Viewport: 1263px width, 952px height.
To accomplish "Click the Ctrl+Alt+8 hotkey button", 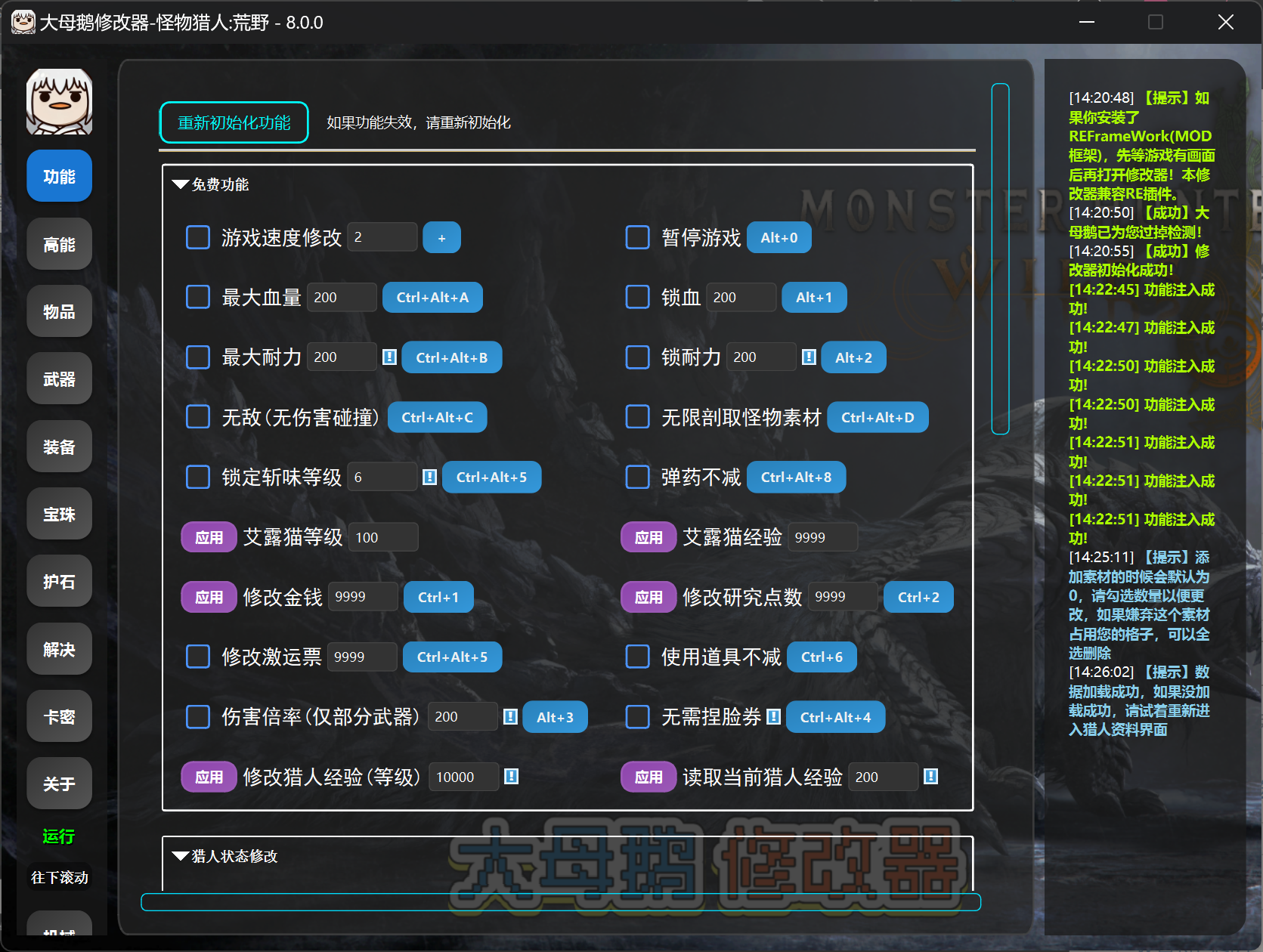I will tap(796, 477).
